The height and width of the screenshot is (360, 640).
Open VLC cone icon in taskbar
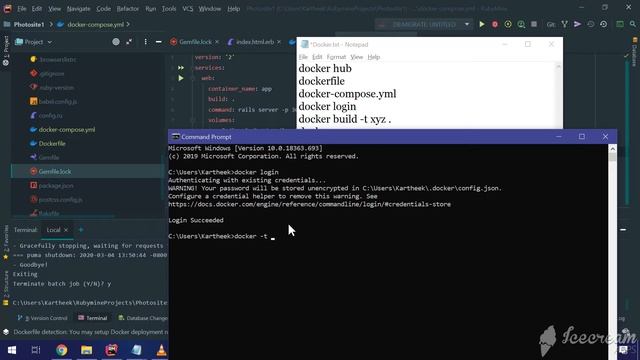point(161,350)
